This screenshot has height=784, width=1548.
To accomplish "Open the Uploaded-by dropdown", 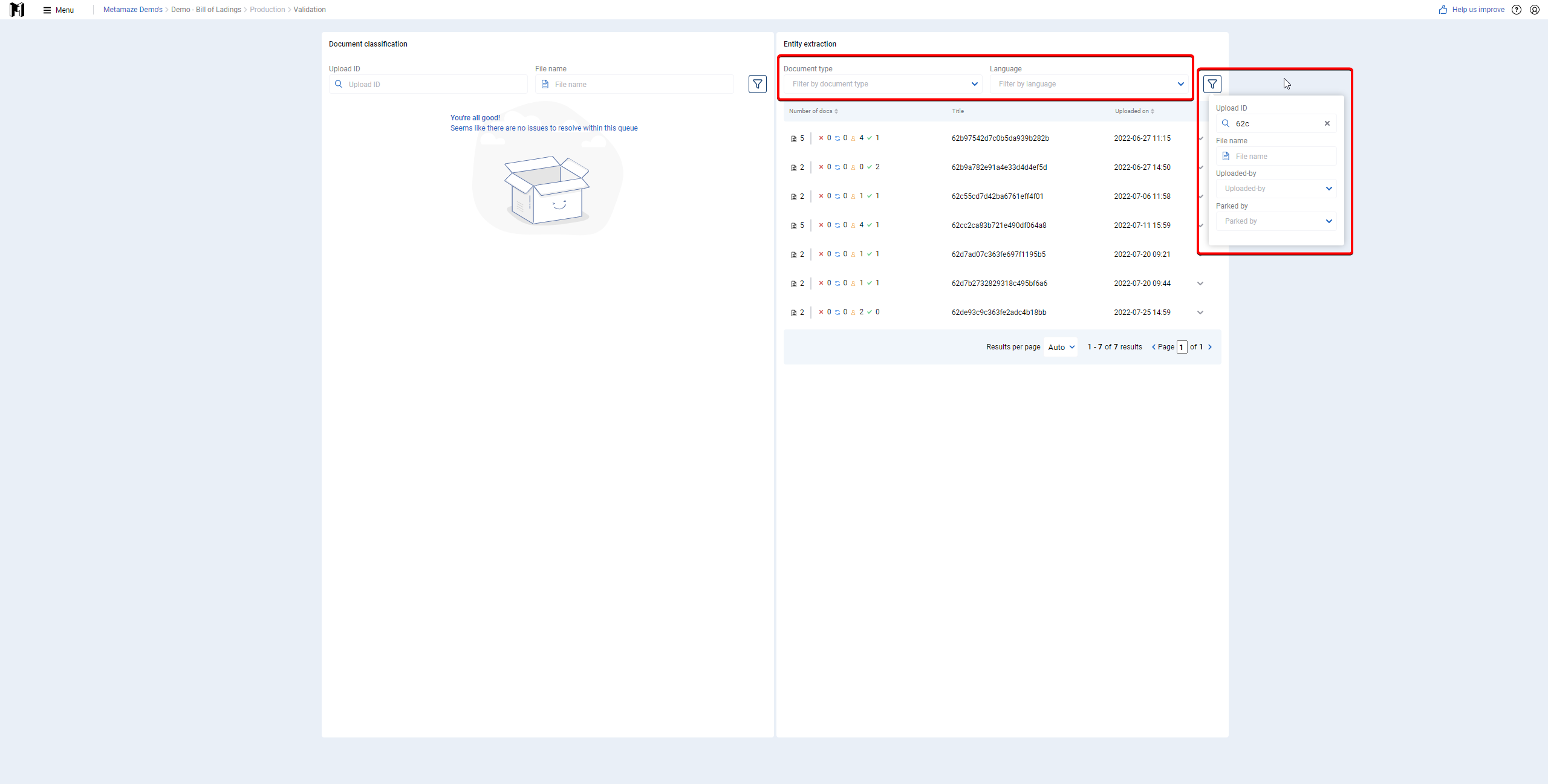I will pos(1276,189).
